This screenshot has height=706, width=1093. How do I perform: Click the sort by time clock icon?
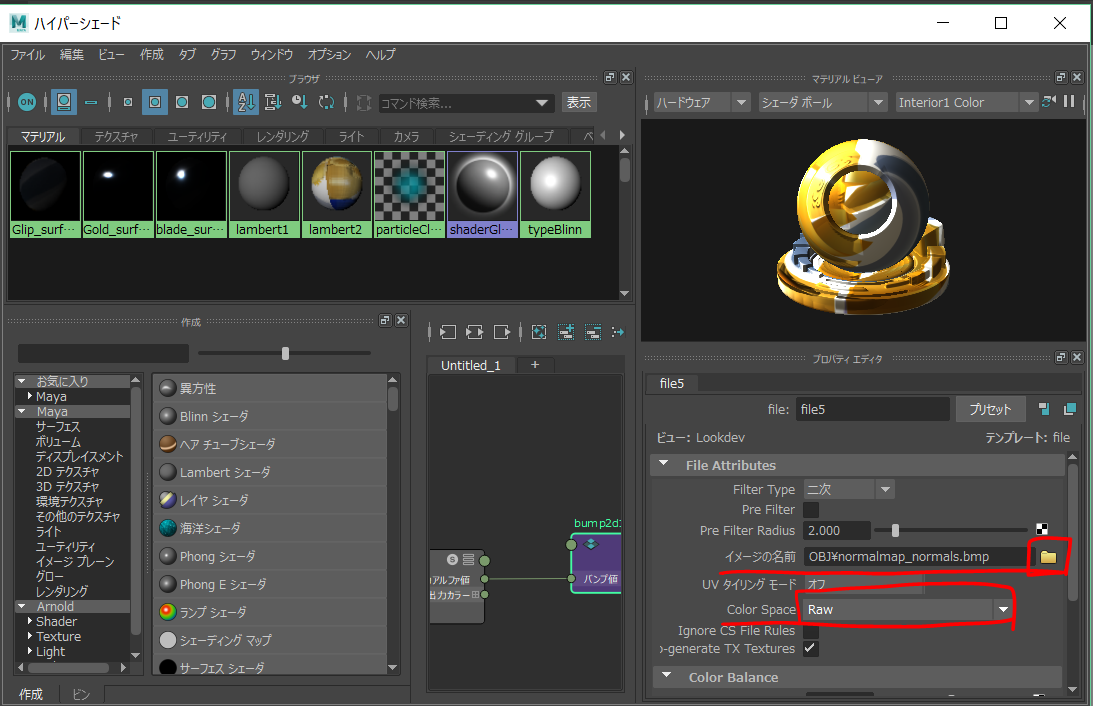coord(300,102)
